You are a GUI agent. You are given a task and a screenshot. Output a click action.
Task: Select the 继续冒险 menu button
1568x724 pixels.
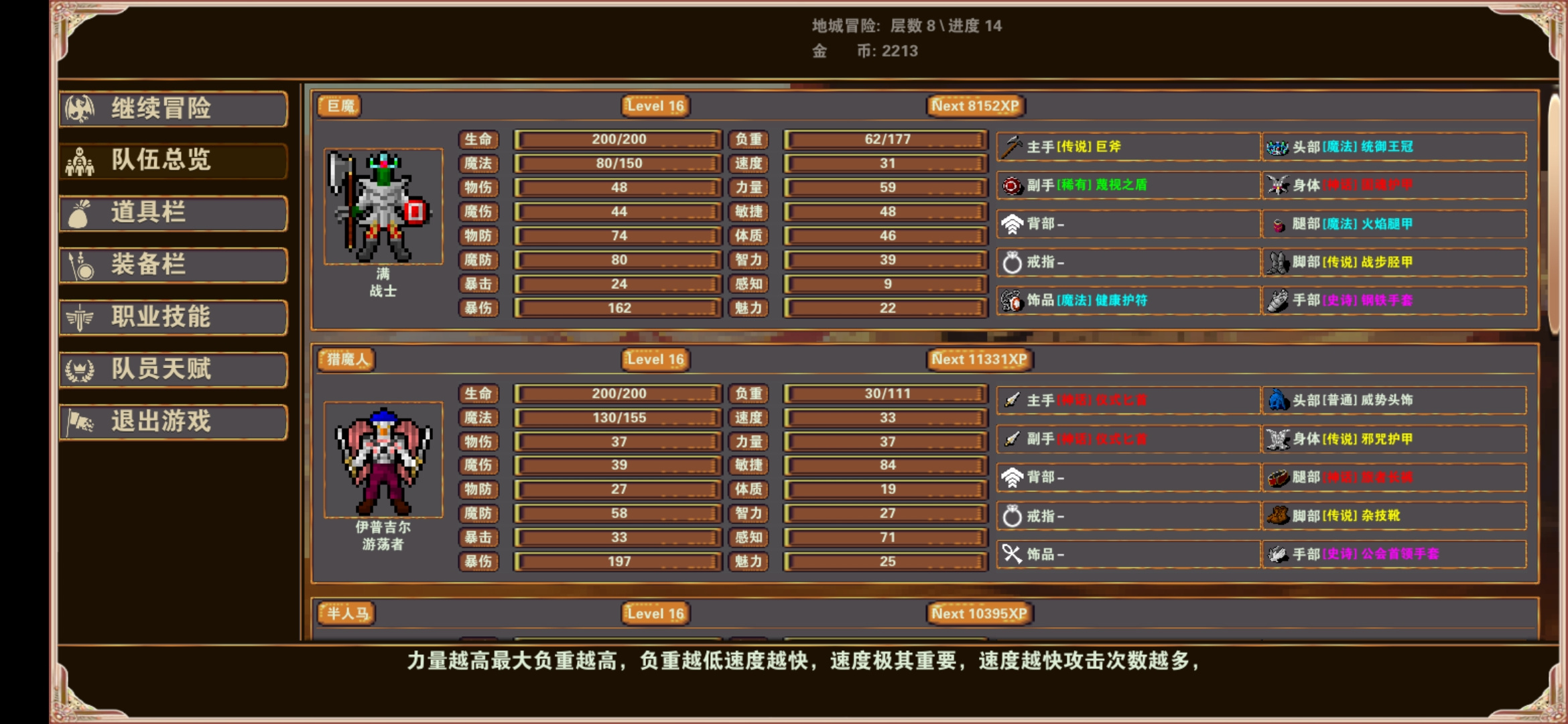[x=174, y=109]
